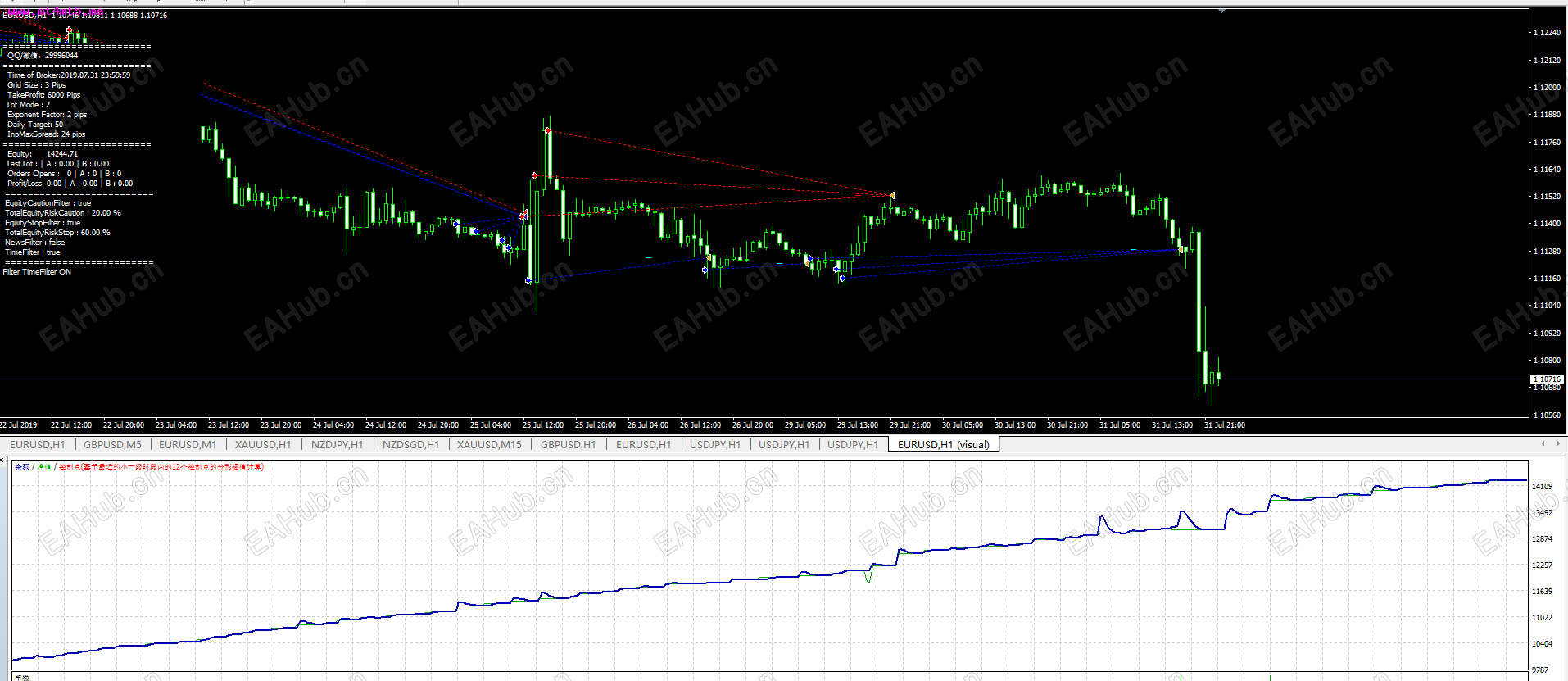The image size is (1568, 681).
Task: Click the 'InpMaxSpread: 24 pips' line
Action: tap(46, 134)
